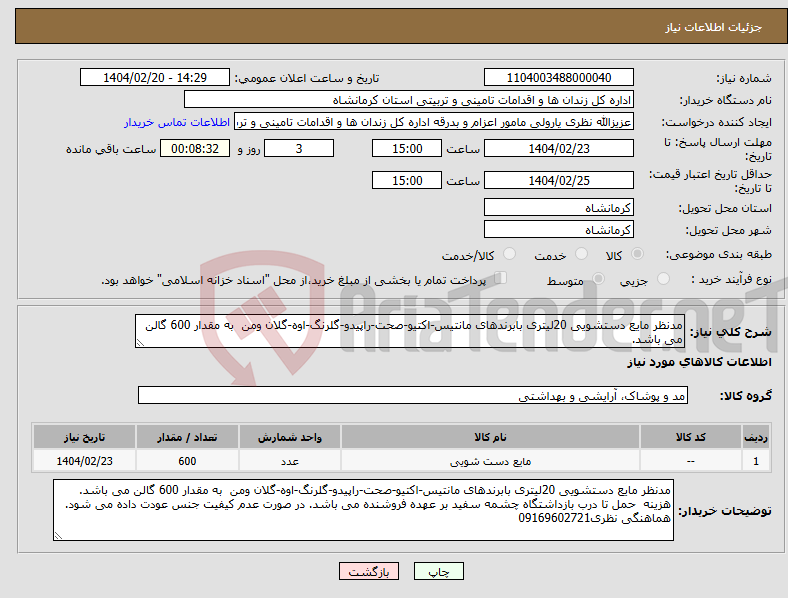Click section title اطلاعات کالاهای مورد نیاز
This screenshot has width=788, height=598.
[x=699, y=362]
